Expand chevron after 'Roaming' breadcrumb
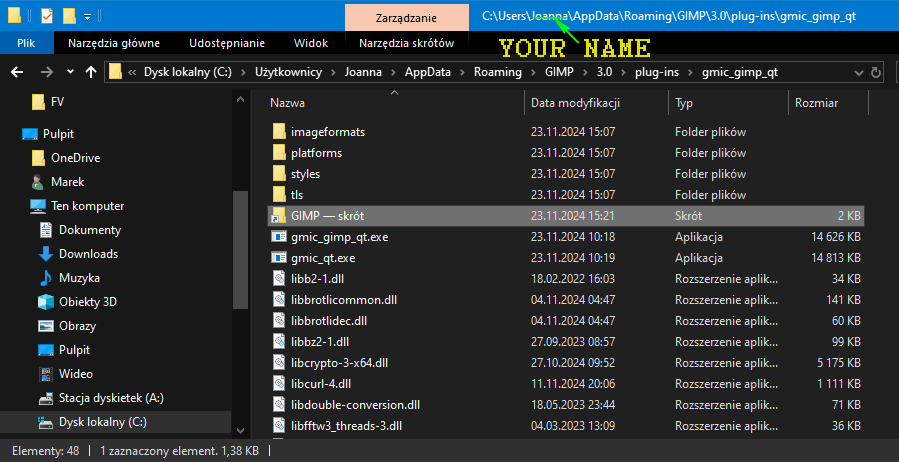Screen dimensions: 899x462 533,73
